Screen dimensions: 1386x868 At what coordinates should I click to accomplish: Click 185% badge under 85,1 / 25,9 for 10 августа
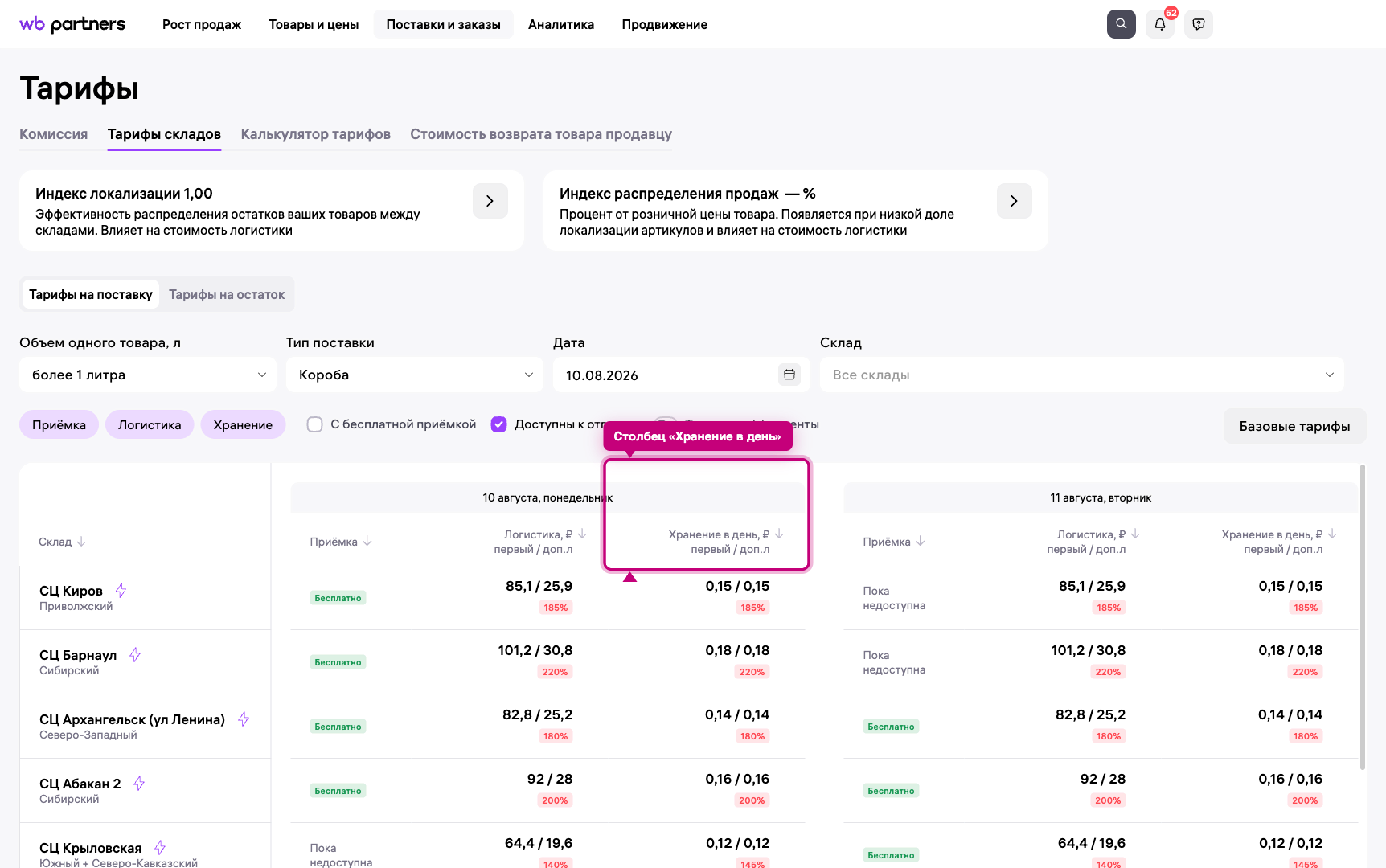click(x=556, y=608)
